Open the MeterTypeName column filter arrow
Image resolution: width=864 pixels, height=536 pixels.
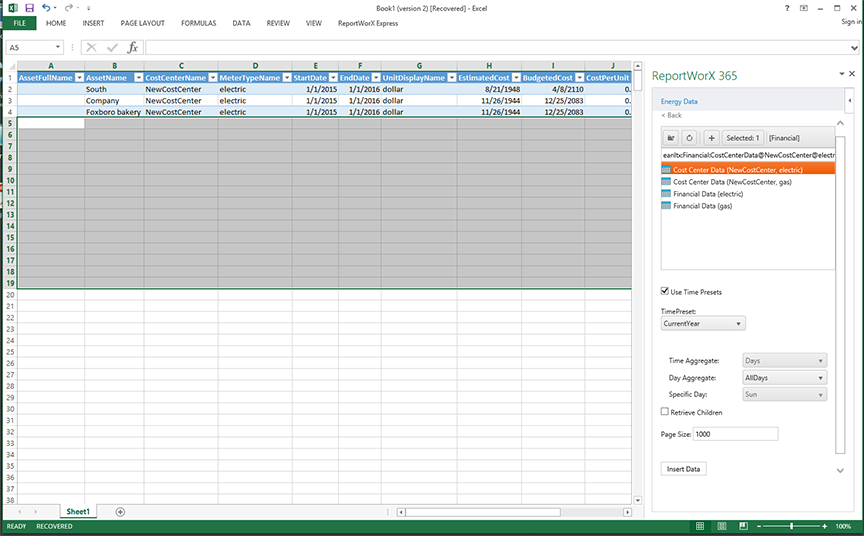coord(285,77)
